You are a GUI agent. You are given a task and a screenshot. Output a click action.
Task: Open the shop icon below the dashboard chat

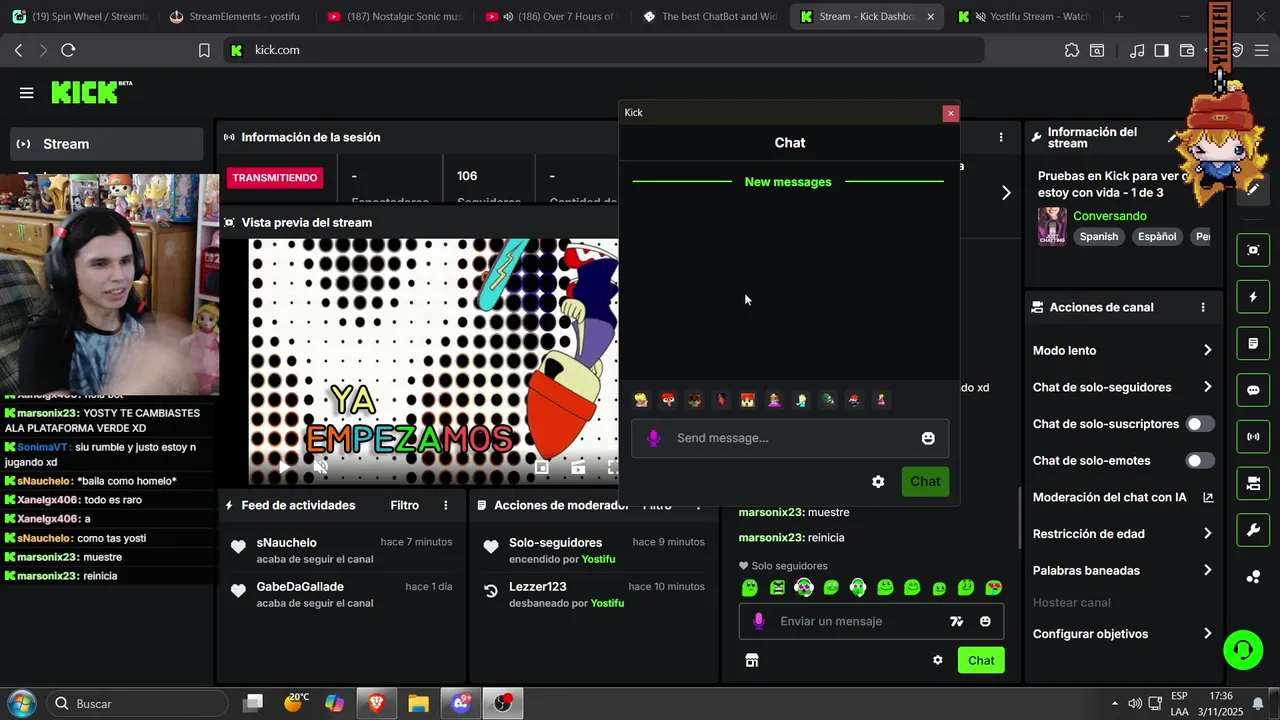pos(752,660)
